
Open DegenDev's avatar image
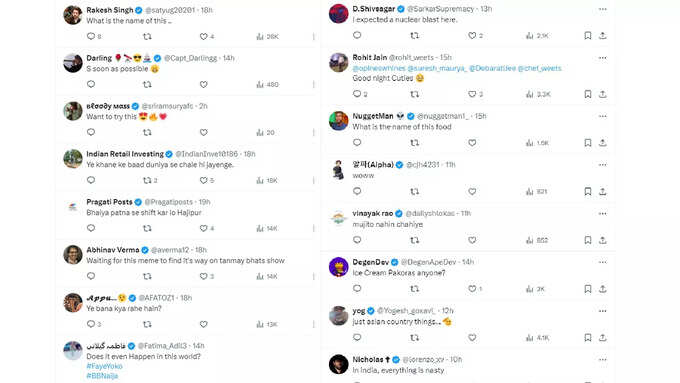338,267
